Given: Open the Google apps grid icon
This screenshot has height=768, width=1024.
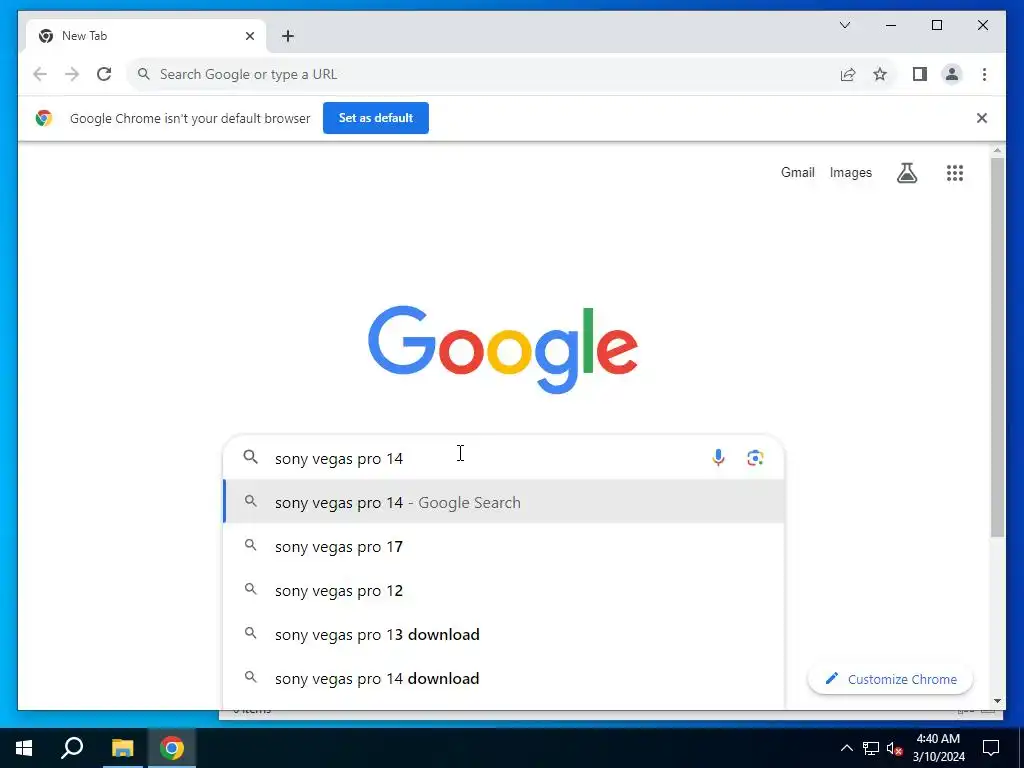Looking at the screenshot, I should (955, 173).
